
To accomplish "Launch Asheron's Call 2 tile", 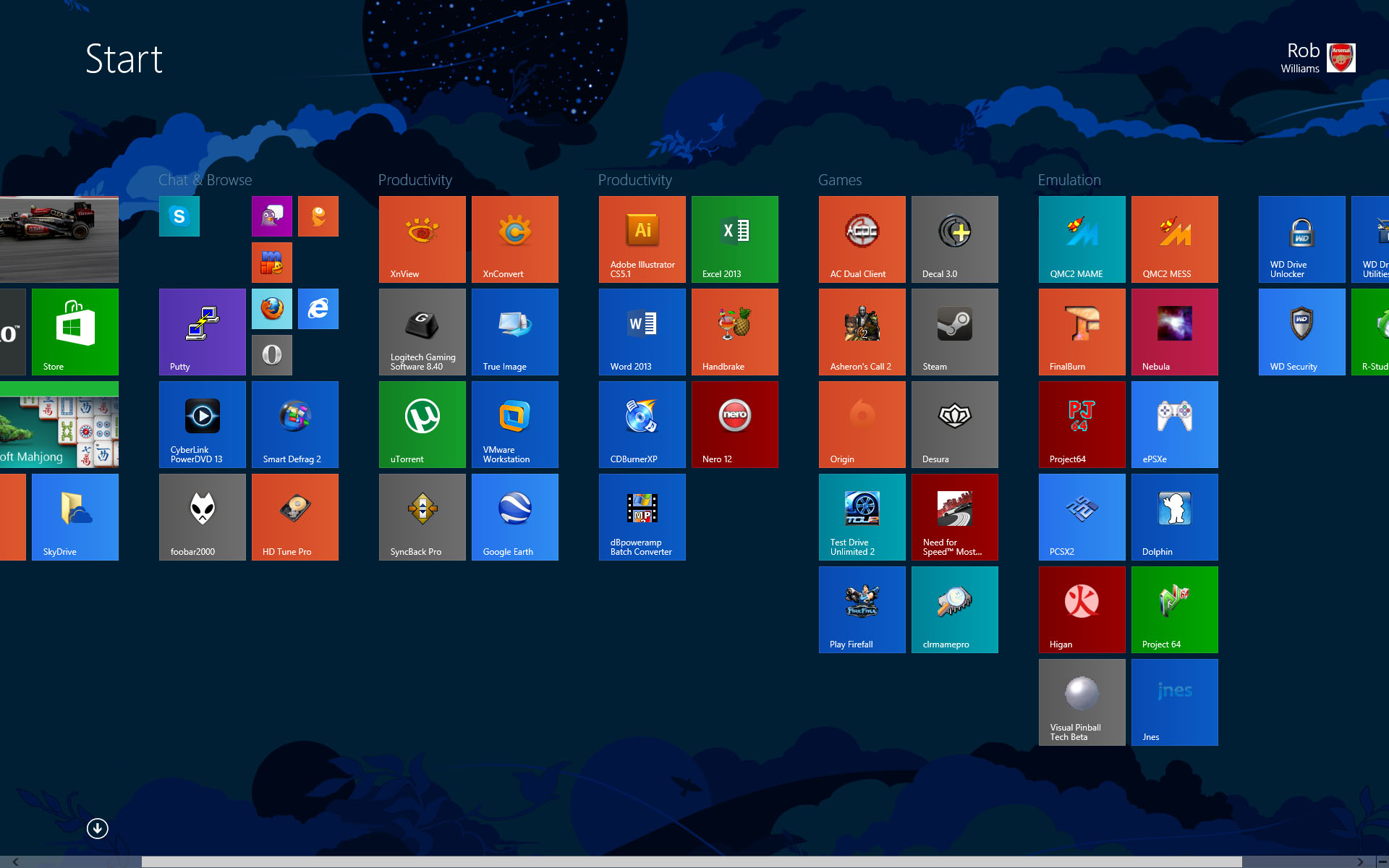I will point(862,332).
